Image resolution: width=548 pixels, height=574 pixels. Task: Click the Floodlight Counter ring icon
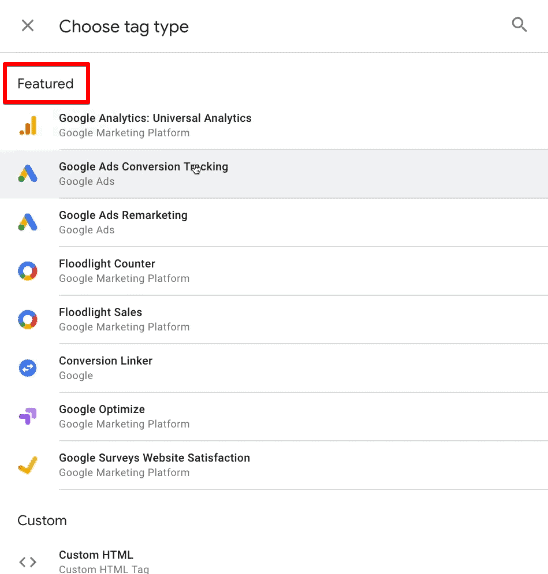[x=28, y=271]
